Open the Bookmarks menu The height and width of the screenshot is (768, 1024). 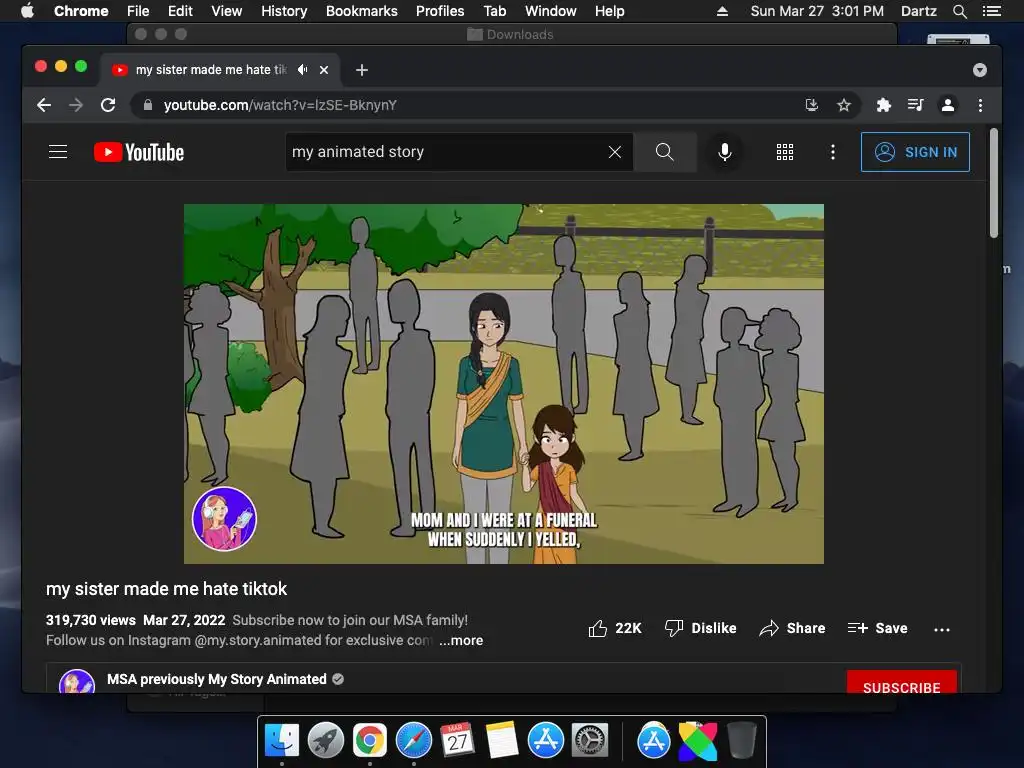(362, 11)
